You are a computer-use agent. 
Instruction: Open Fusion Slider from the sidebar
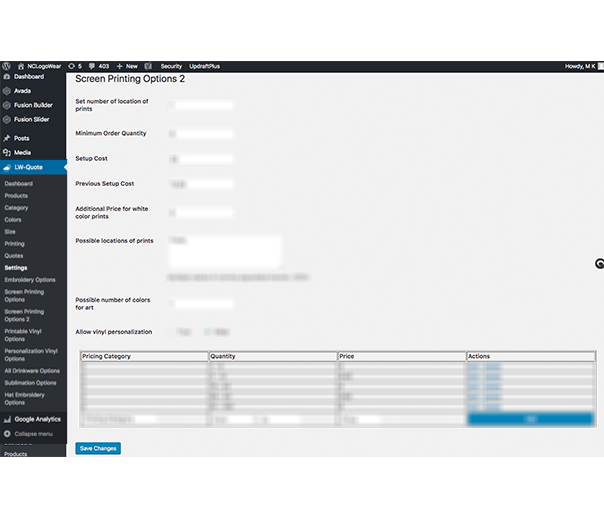point(32,119)
